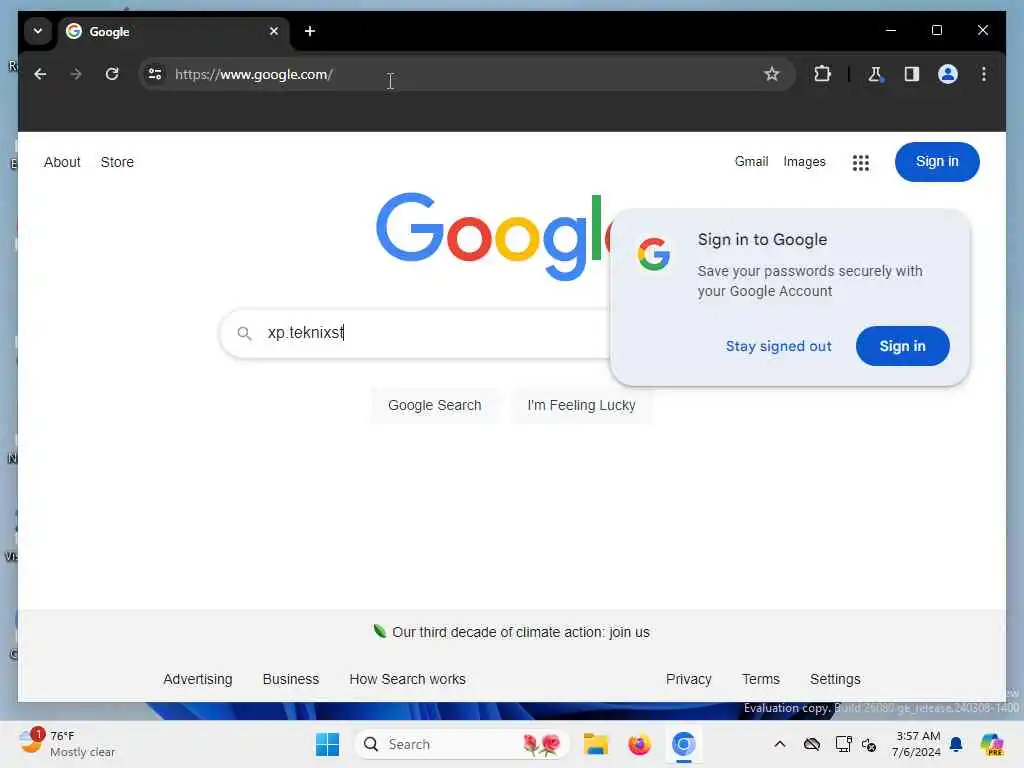Open Advertising footer link
Screen dimensions: 1024x768
tap(197, 679)
